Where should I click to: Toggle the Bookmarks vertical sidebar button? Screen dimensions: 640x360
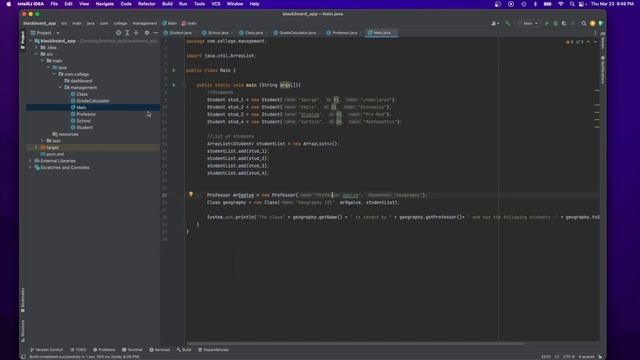click(x=22, y=300)
